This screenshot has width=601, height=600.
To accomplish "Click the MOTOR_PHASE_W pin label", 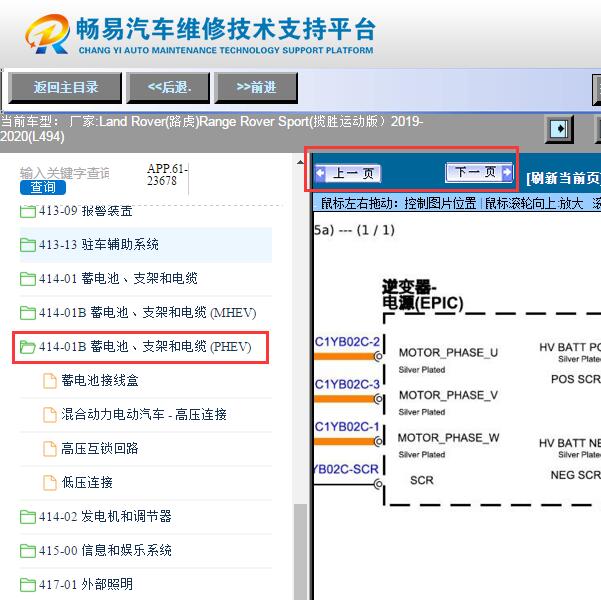I will point(448,438).
